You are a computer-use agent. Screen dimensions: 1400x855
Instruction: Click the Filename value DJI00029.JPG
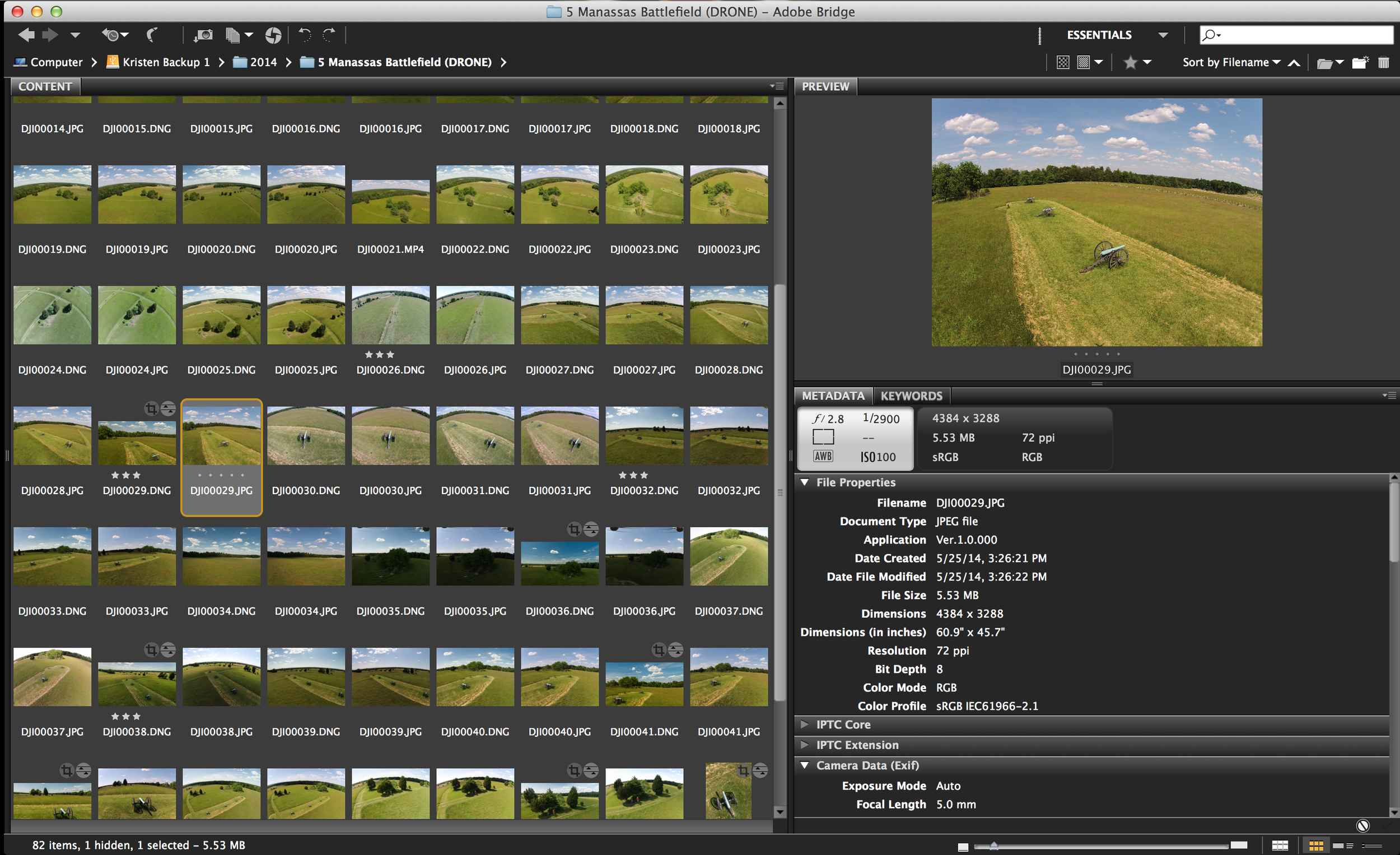coord(970,503)
